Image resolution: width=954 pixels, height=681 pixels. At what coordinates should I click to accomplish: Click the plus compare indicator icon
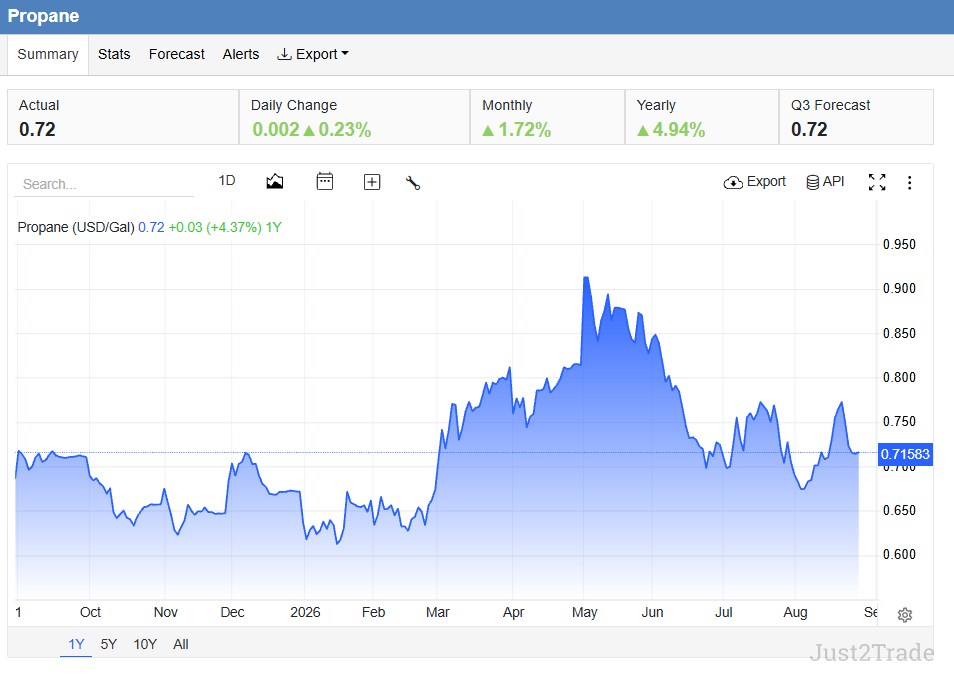[372, 182]
